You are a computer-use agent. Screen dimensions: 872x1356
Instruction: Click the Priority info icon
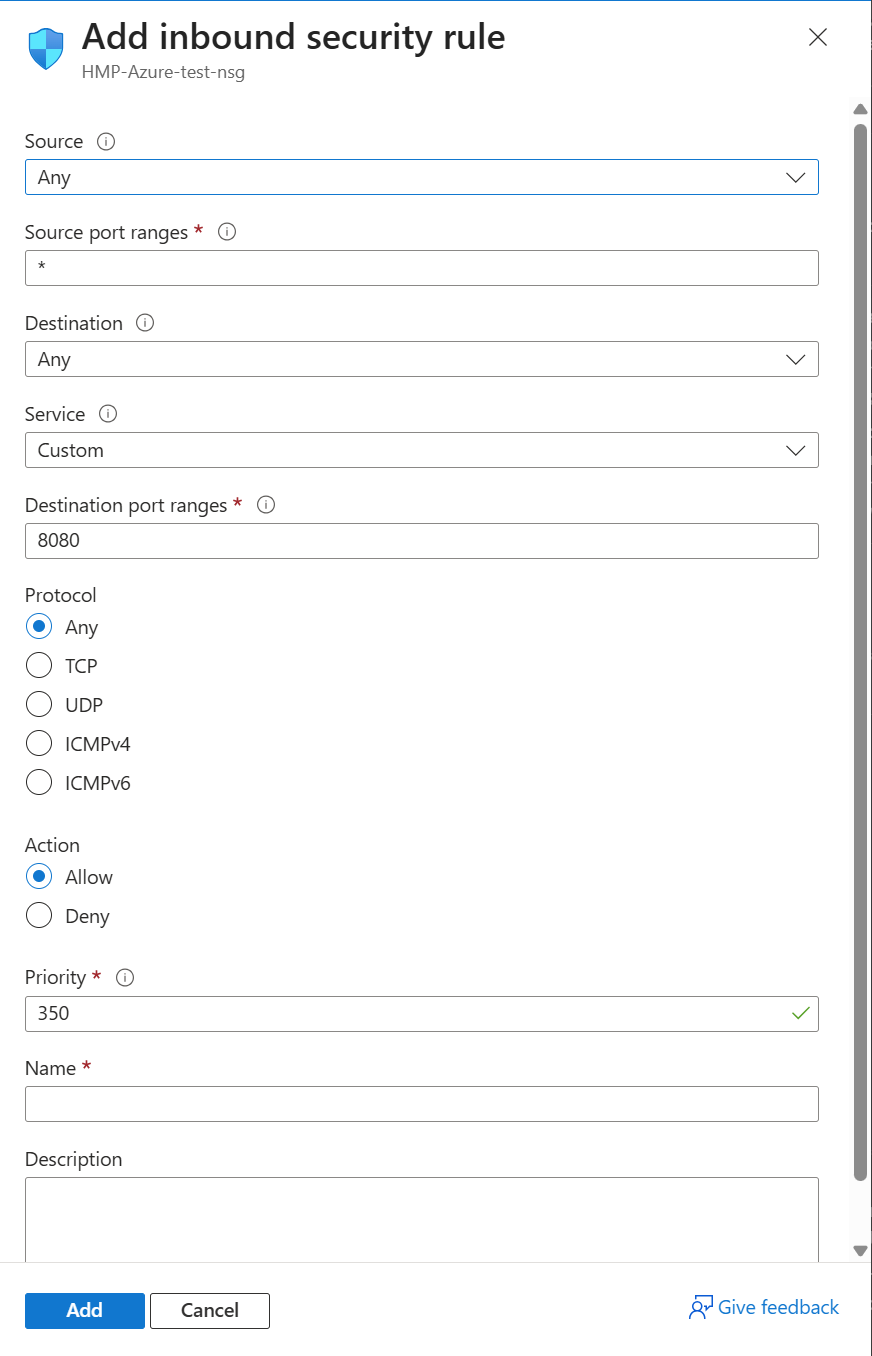pyautogui.click(x=125, y=978)
